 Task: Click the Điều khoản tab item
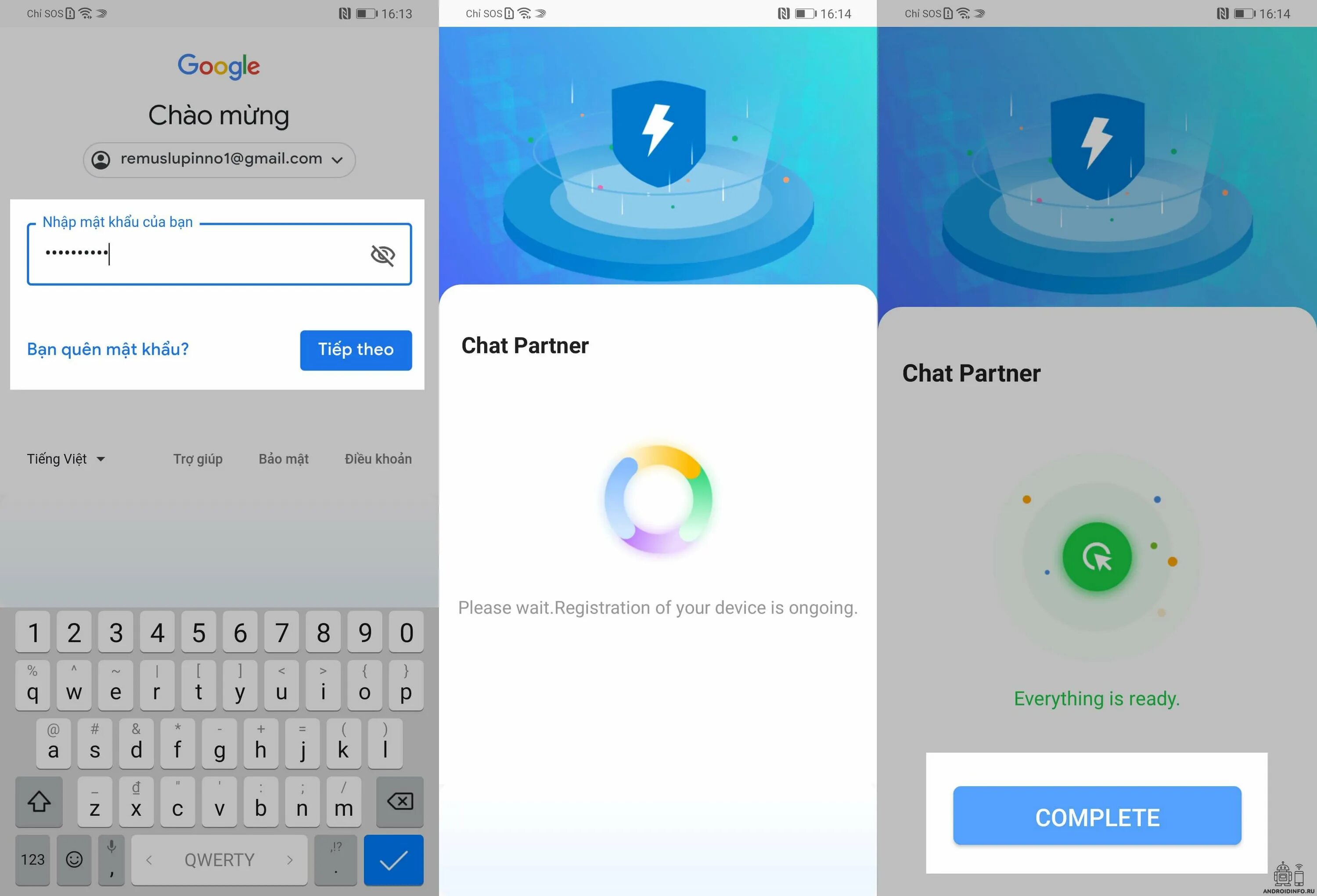pos(377,458)
